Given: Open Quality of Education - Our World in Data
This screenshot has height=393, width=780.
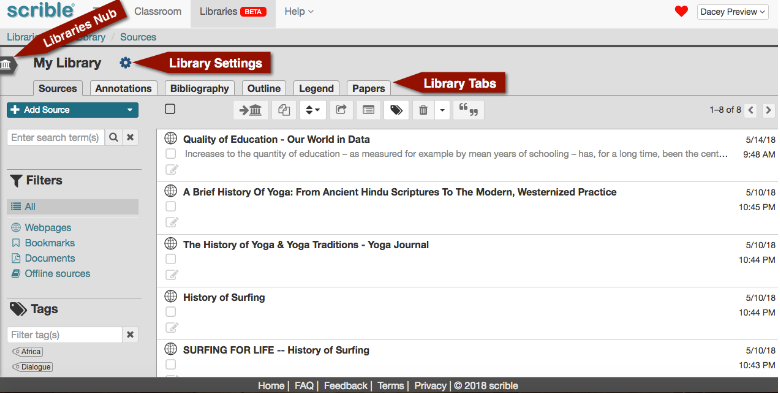Looking at the screenshot, I should pos(276,139).
